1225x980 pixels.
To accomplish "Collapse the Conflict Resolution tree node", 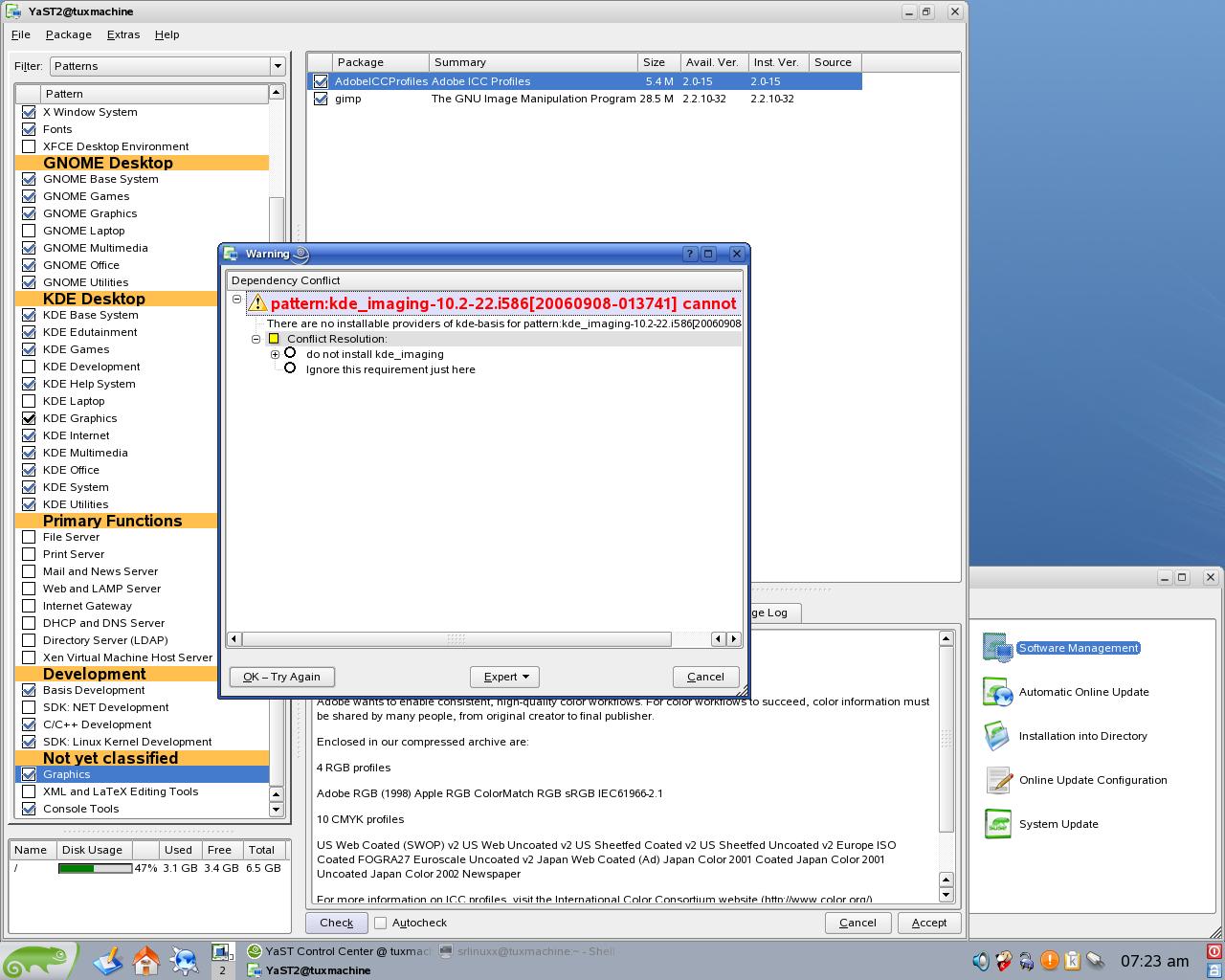I will [256, 339].
